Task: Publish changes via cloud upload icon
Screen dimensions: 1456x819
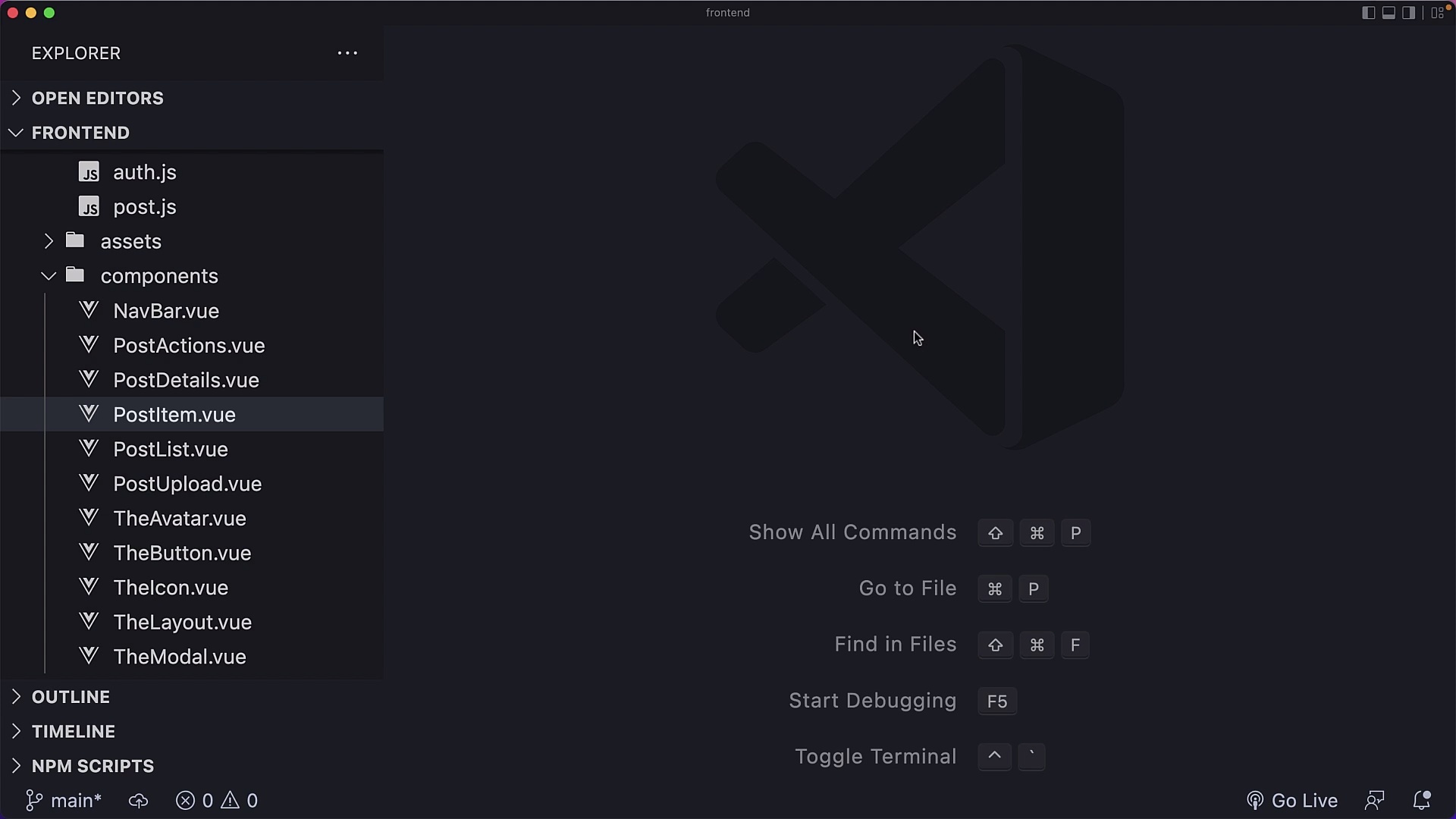Action: [x=137, y=801]
